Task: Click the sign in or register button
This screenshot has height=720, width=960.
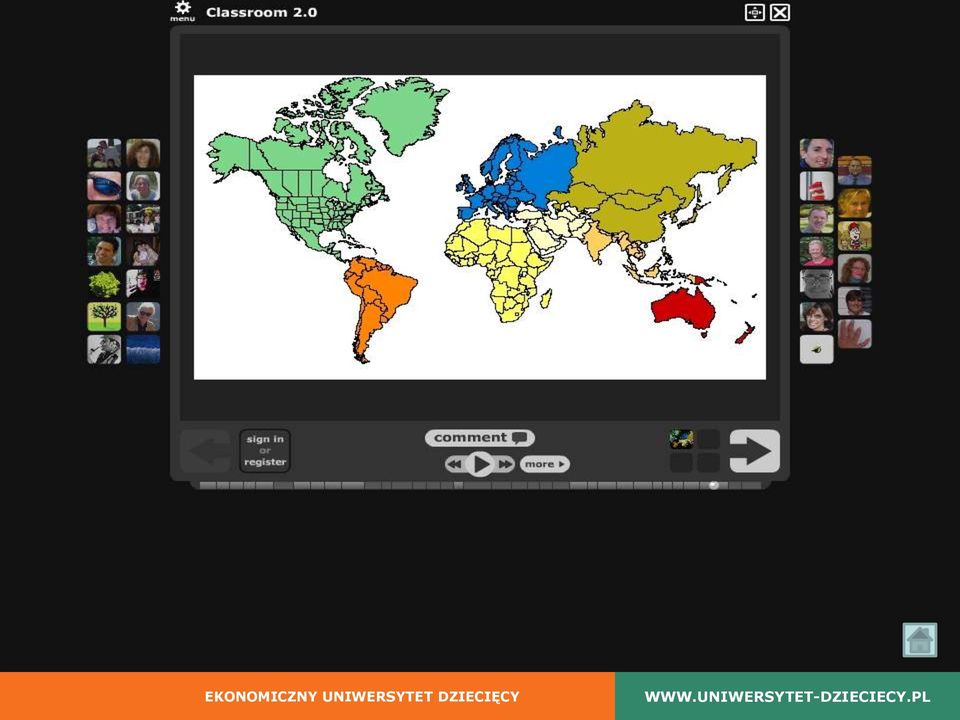Action: click(264, 451)
